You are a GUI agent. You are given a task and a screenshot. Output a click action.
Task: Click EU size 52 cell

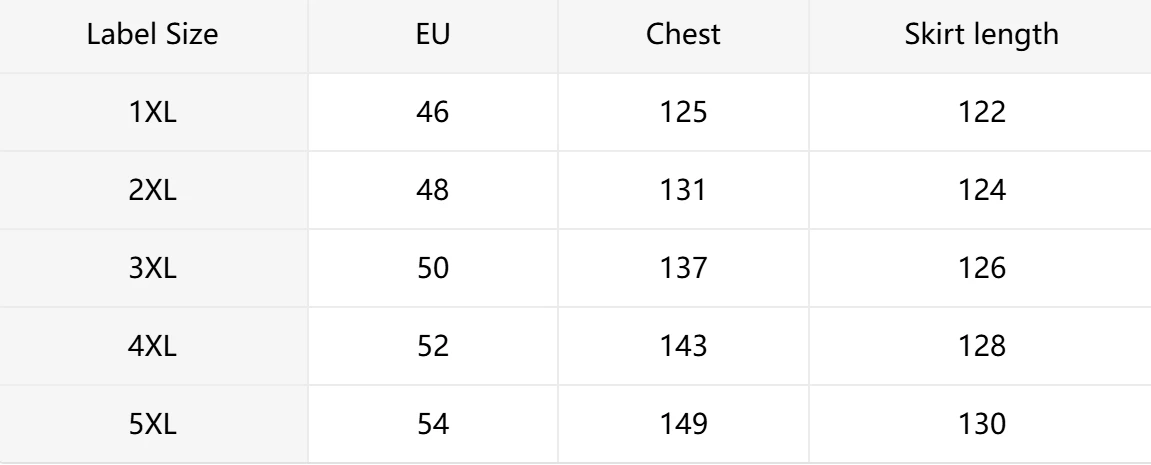[x=432, y=346]
